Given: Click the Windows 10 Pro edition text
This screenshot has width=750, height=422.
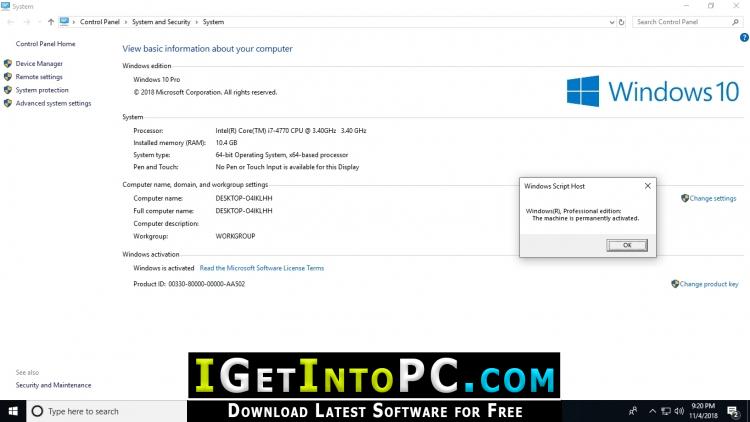Looking at the screenshot, I should click(x=156, y=80).
